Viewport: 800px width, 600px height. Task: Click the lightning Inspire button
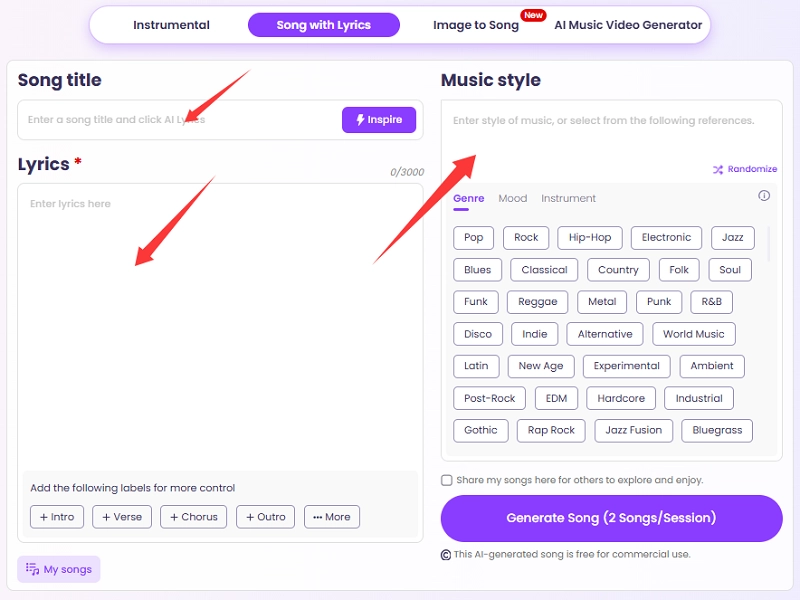coord(378,120)
